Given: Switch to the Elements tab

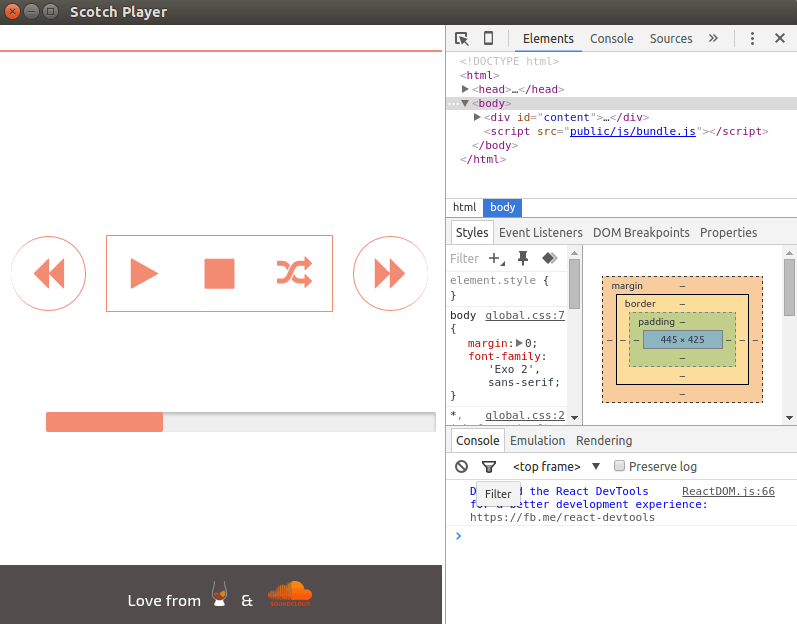Looking at the screenshot, I should (x=548, y=39).
